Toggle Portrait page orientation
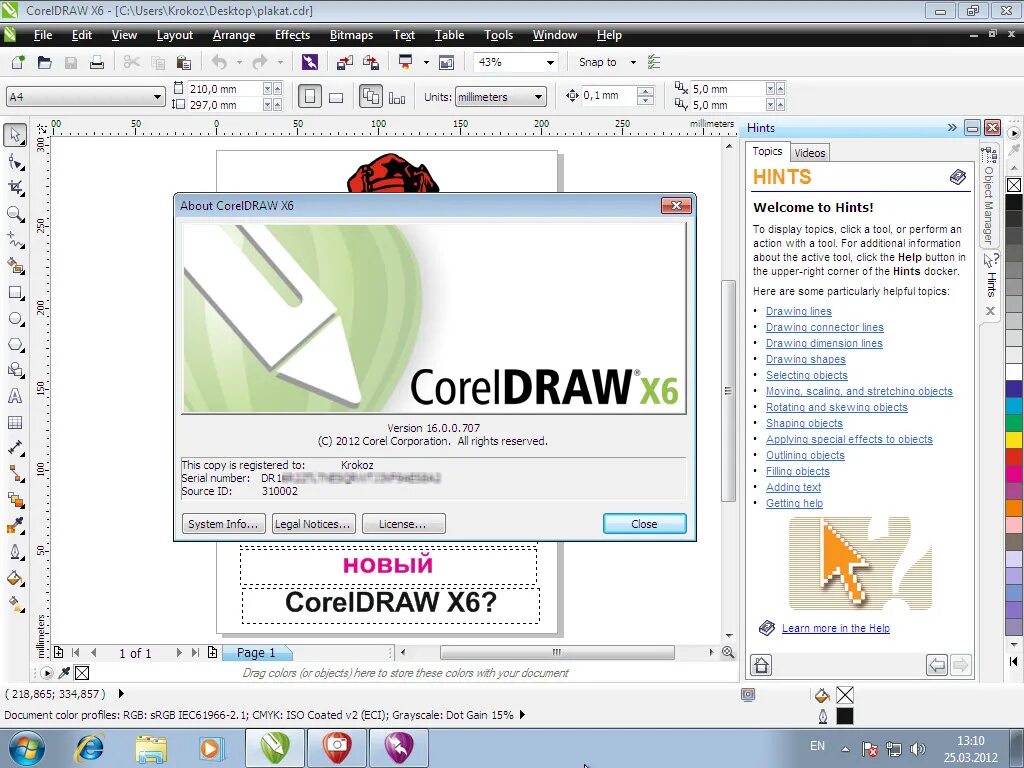Screen dimensions: 1024x768 (x=310, y=97)
